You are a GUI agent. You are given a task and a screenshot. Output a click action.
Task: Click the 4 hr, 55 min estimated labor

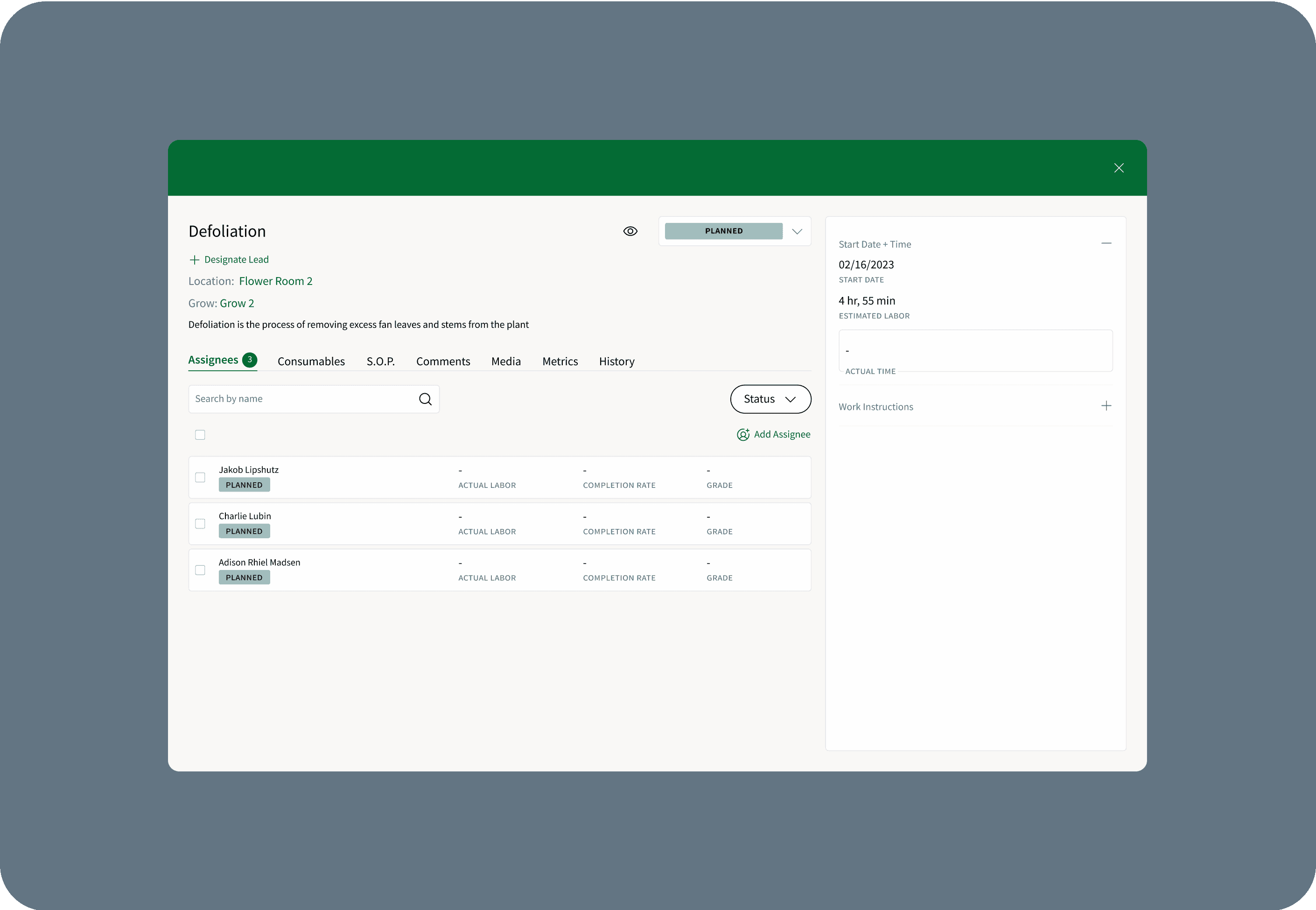(867, 300)
